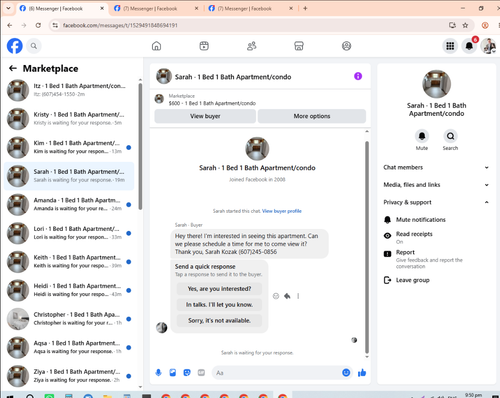Open Lori apartment conversation
Screen dimensions: 500x398
(69, 233)
